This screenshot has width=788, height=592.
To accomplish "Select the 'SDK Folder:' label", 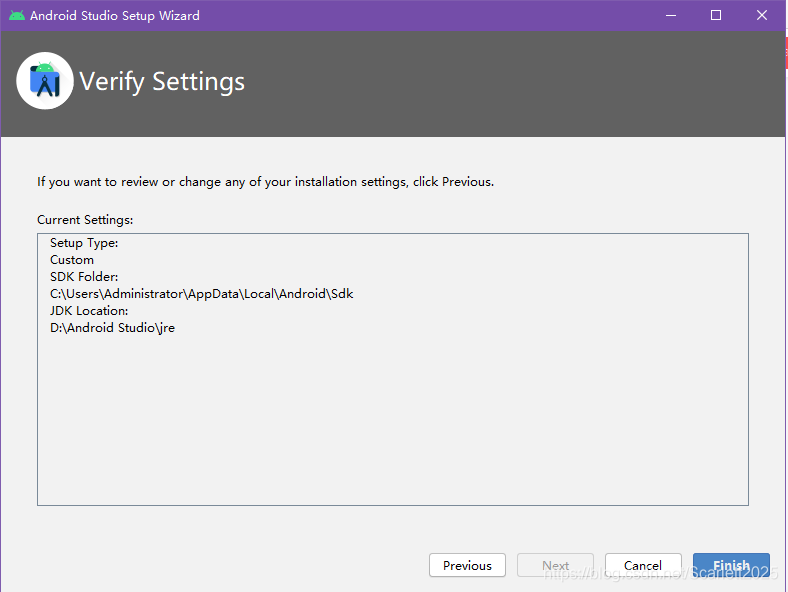I will [x=84, y=277].
